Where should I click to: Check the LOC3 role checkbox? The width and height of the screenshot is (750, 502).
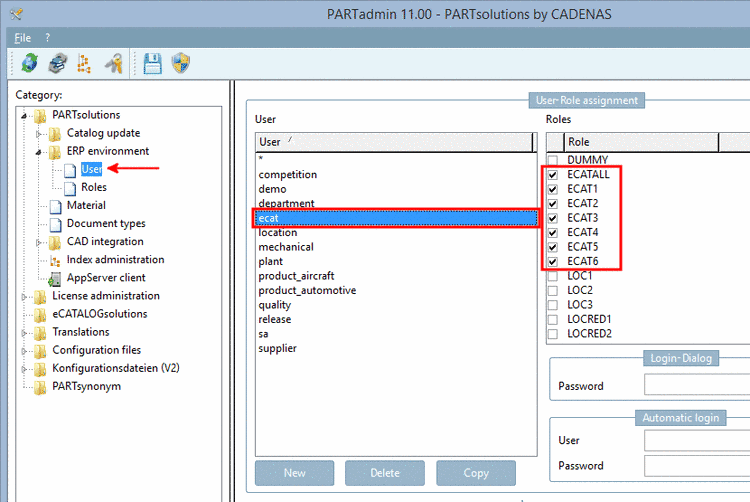tap(553, 305)
